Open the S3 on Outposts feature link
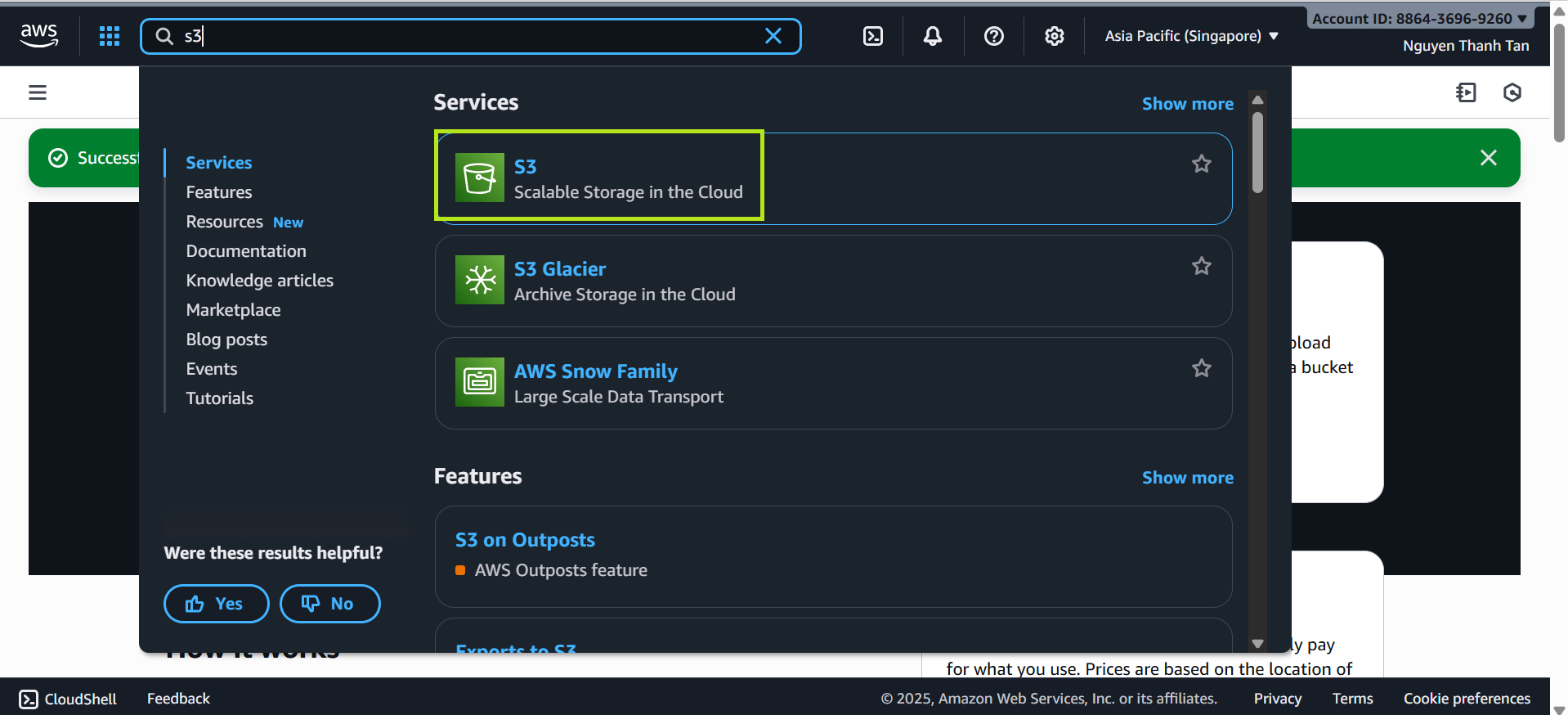The width and height of the screenshot is (1568, 715). click(x=525, y=540)
